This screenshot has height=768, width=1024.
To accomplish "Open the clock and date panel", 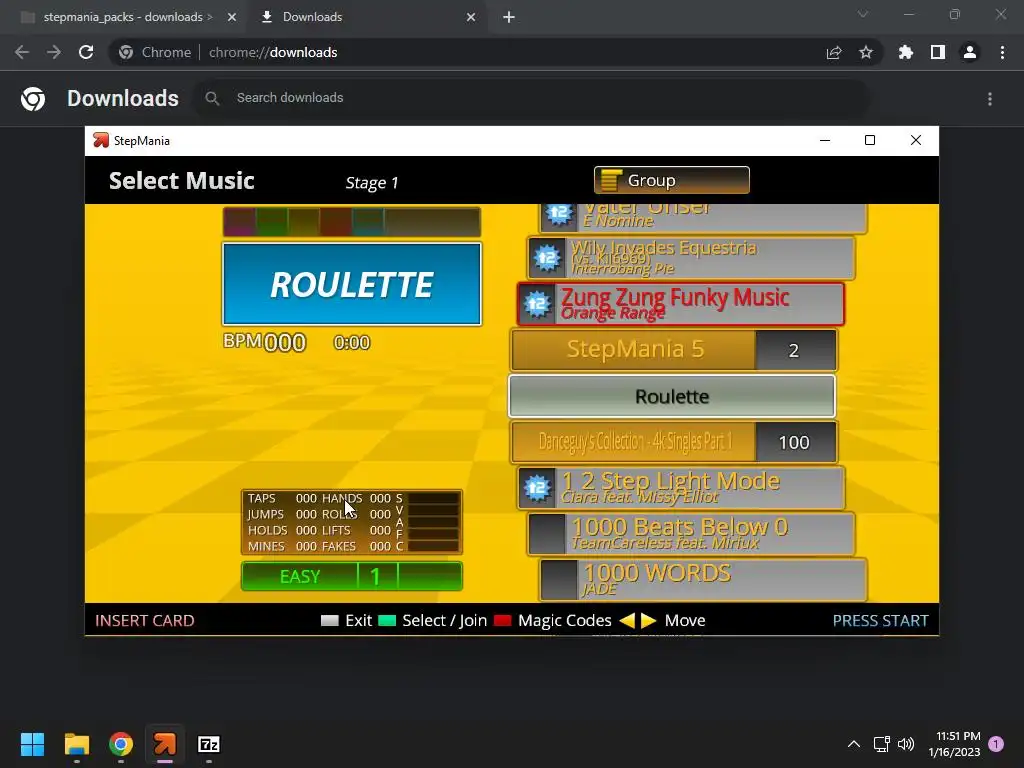I will pos(954,744).
